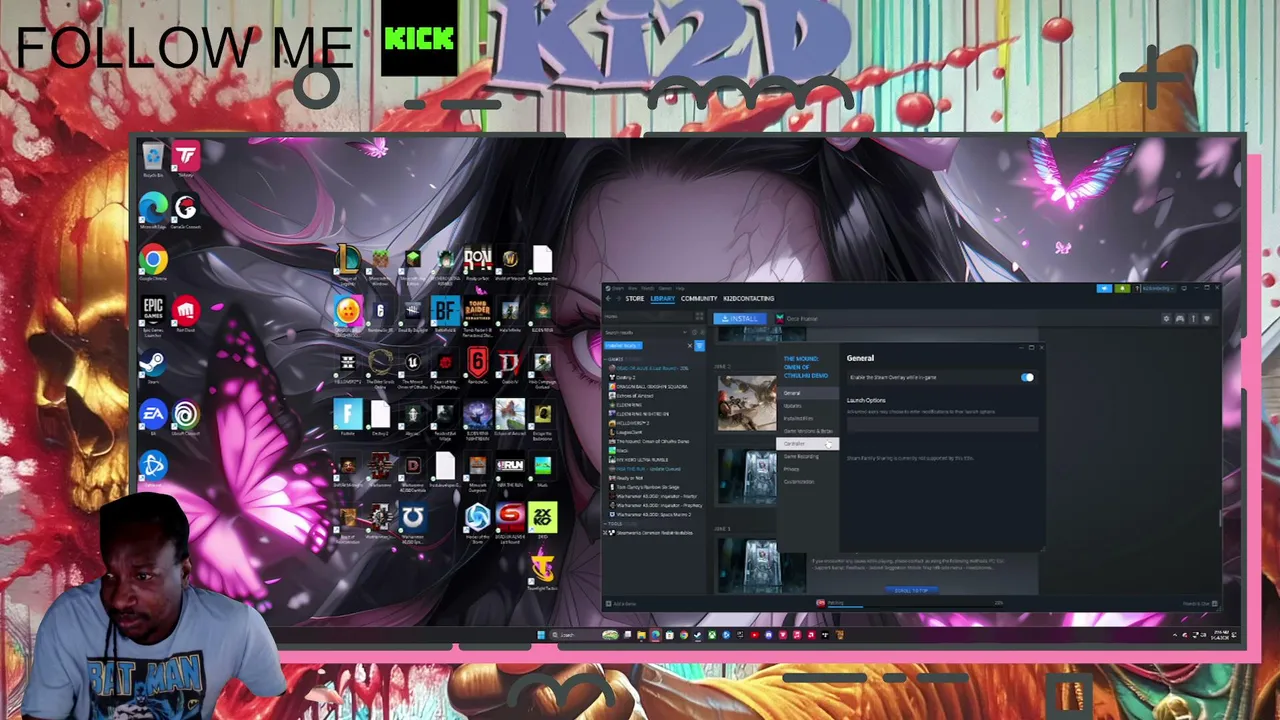
Task: Open the Fortnite desktop shortcut
Action: [348, 418]
